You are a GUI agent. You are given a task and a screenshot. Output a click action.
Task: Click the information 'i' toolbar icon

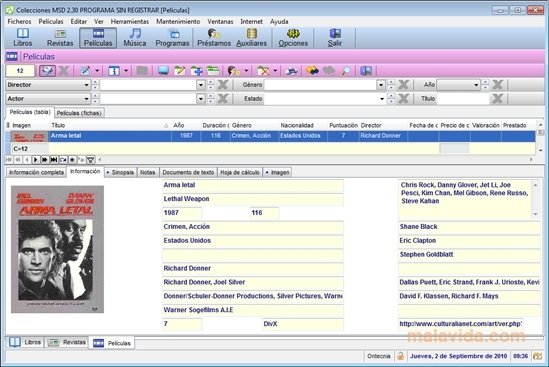pyautogui.click(x=113, y=71)
